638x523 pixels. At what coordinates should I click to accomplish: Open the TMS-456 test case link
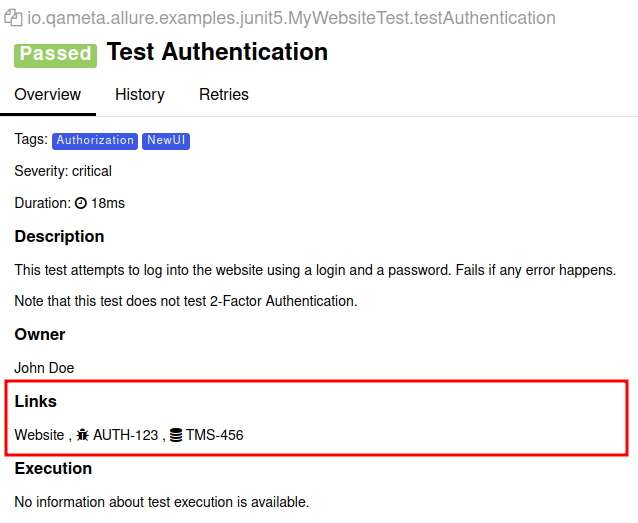click(214, 435)
